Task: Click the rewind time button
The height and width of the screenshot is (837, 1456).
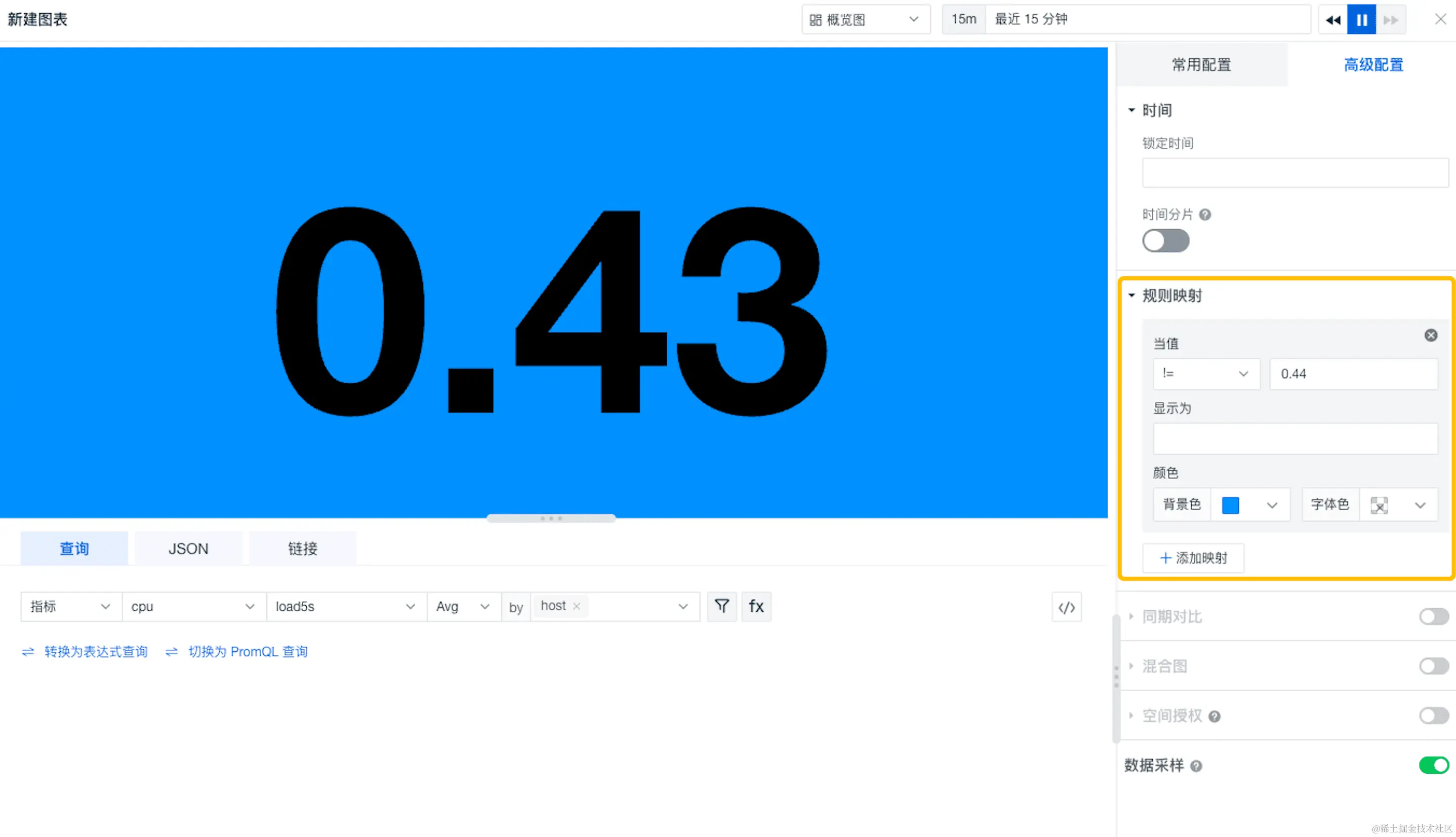Action: pyautogui.click(x=1333, y=20)
